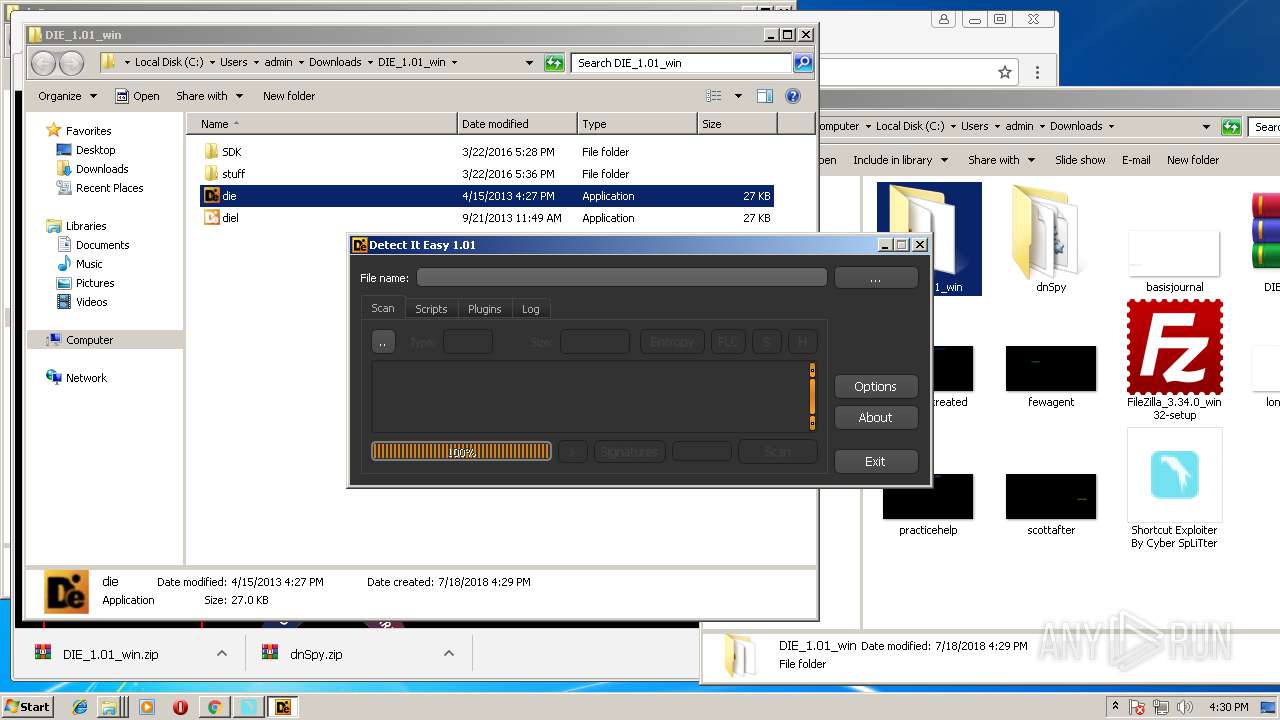Click Slide show in Downloads window toolbar
The height and width of the screenshot is (720, 1280).
[x=1080, y=160]
